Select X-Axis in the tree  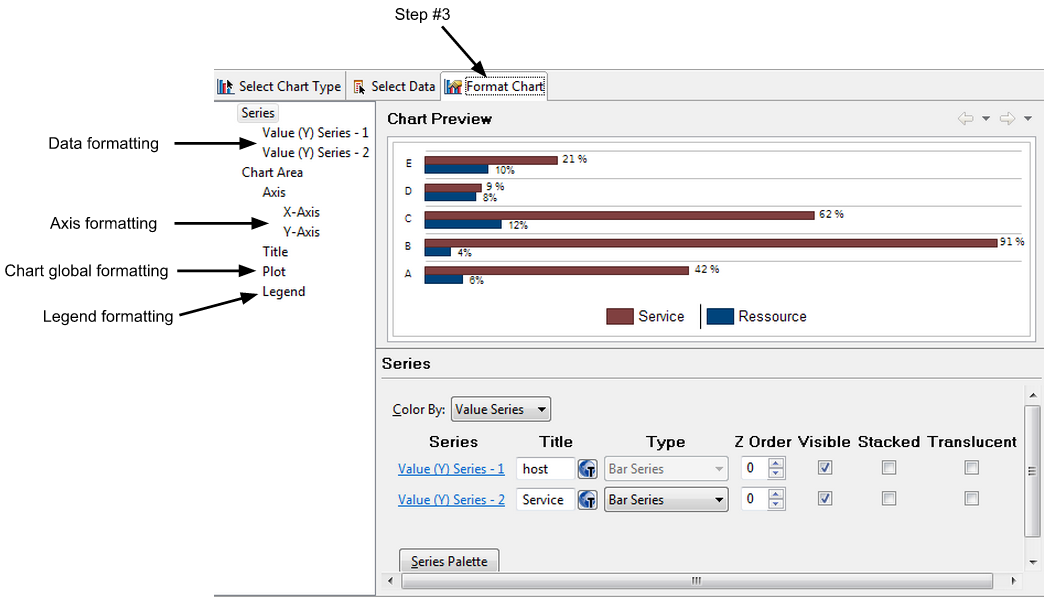tap(301, 212)
